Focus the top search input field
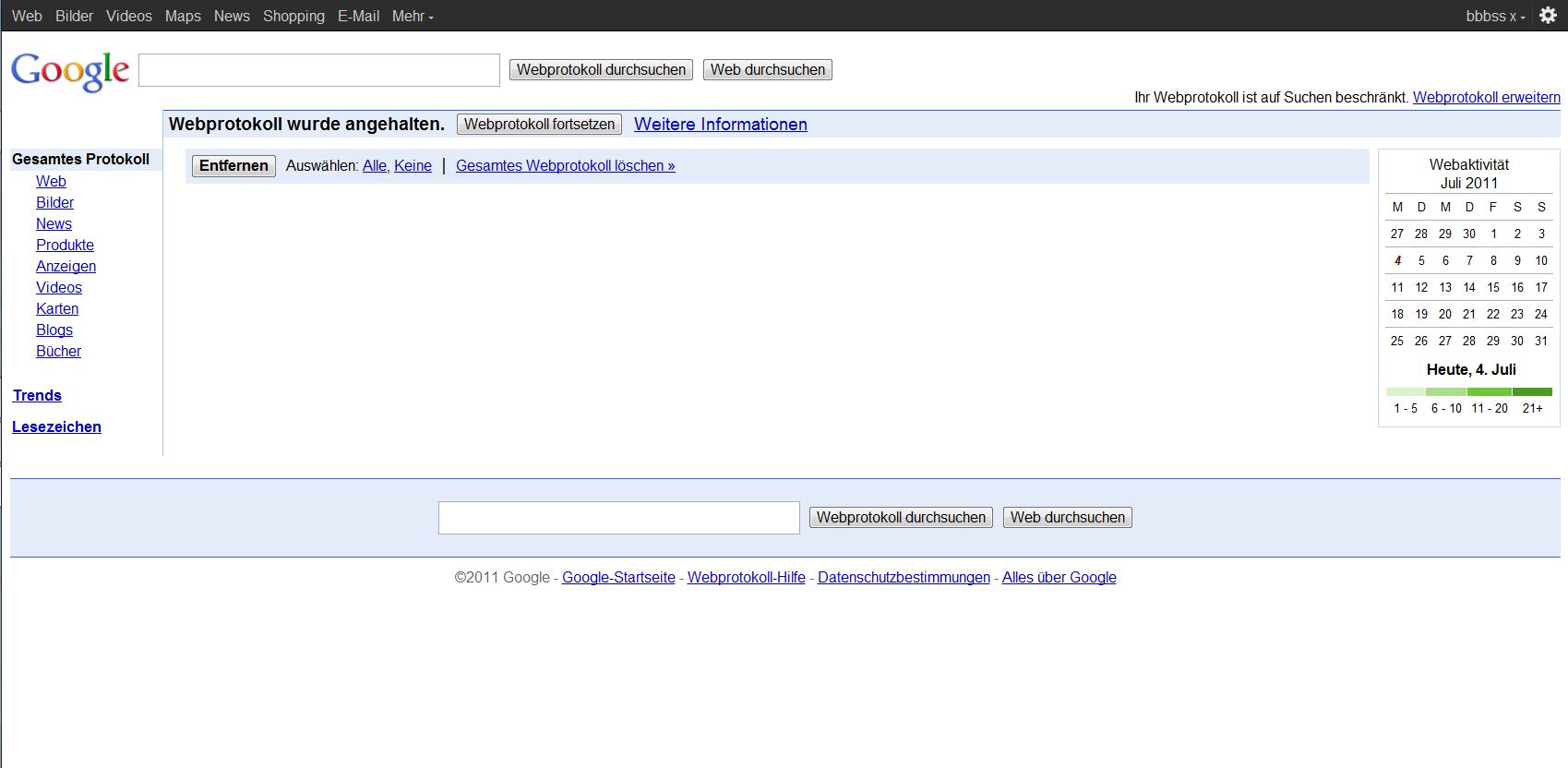Image resolution: width=1568 pixels, height=768 pixels. pos(318,70)
